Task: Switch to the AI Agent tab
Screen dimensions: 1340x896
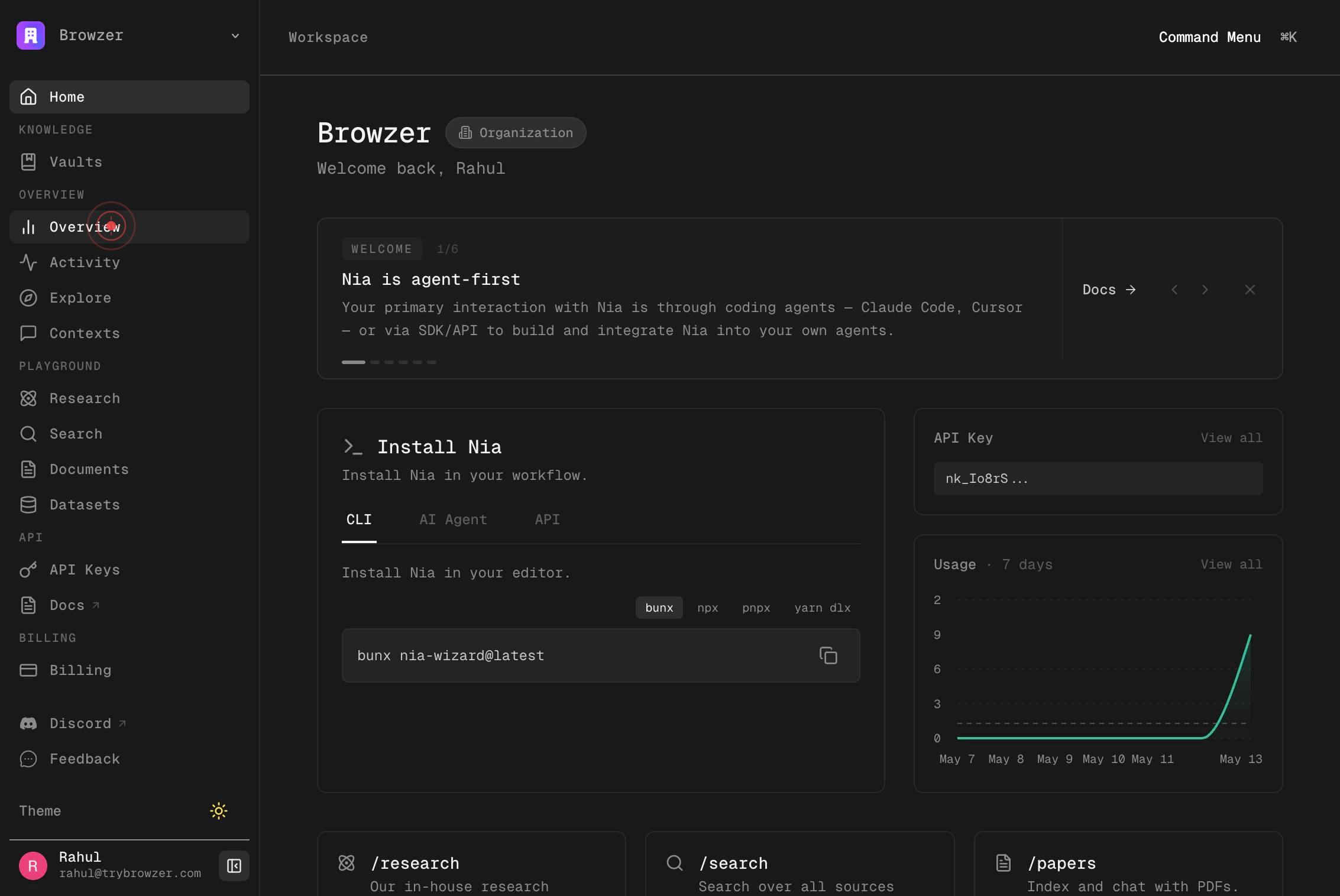Action: [453, 520]
